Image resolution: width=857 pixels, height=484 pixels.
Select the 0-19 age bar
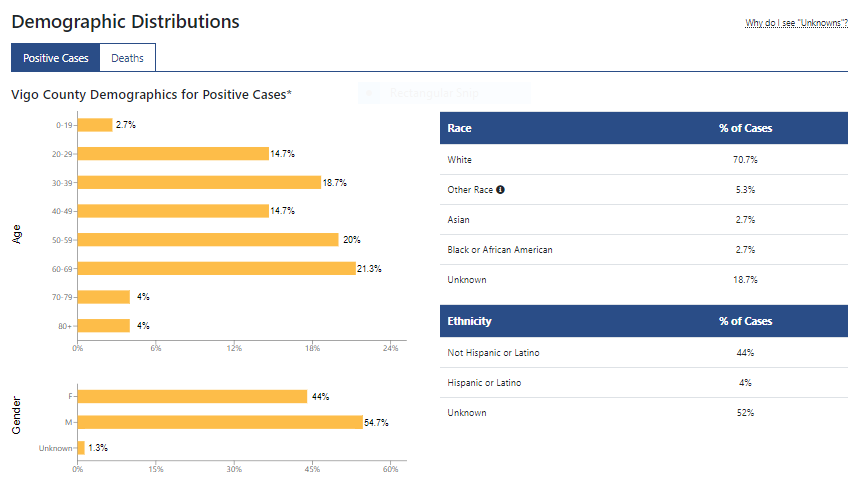click(95, 125)
